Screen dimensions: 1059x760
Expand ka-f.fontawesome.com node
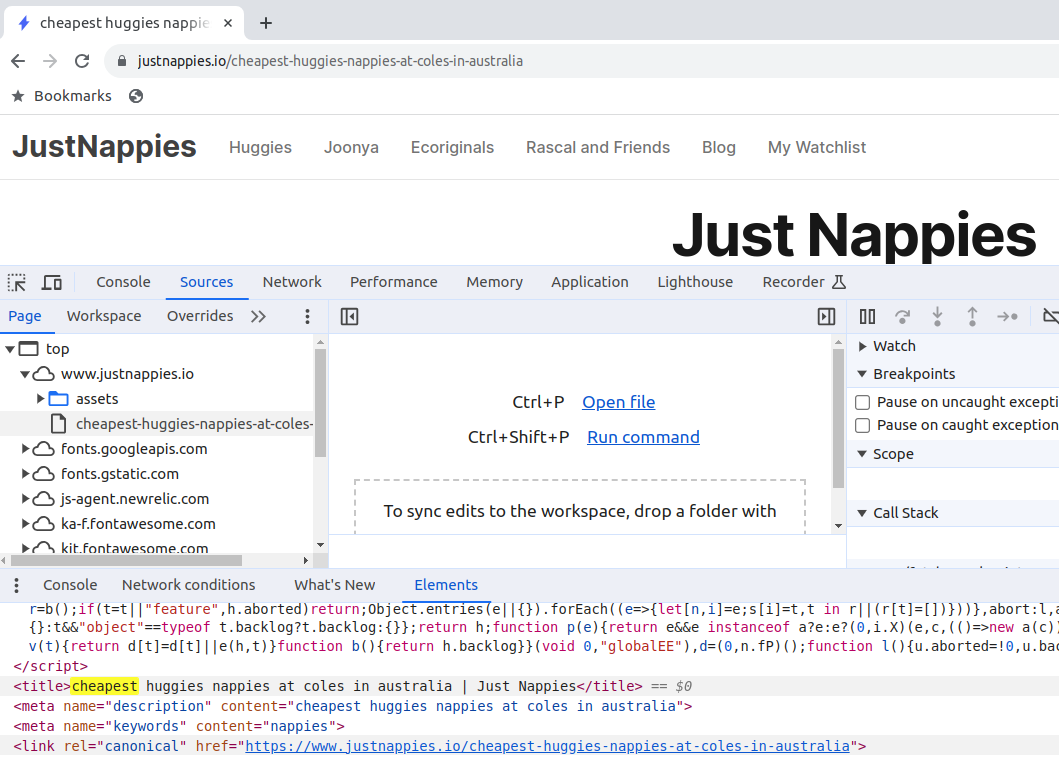pyautogui.click(x=25, y=524)
